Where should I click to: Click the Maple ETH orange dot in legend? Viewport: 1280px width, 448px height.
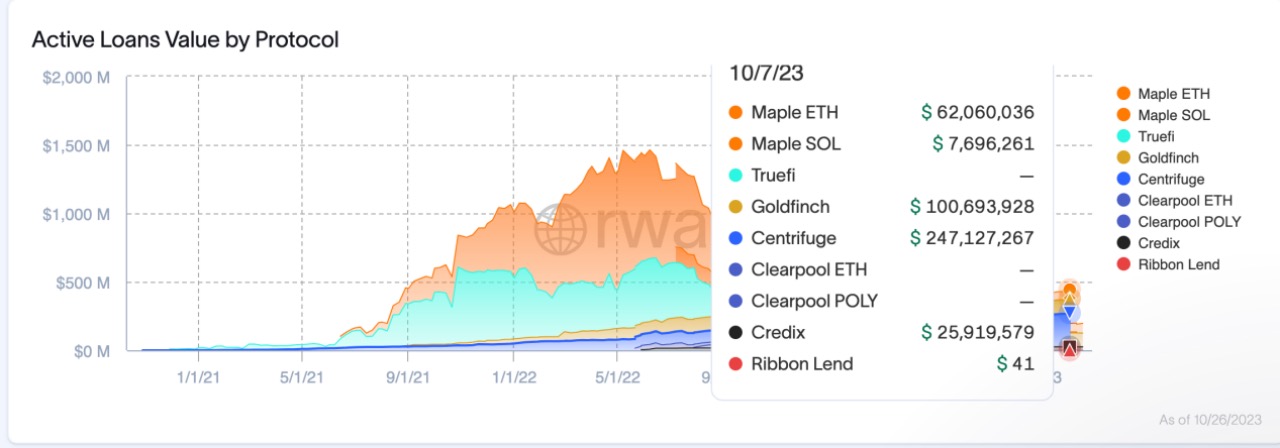[x=1124, y=94]
